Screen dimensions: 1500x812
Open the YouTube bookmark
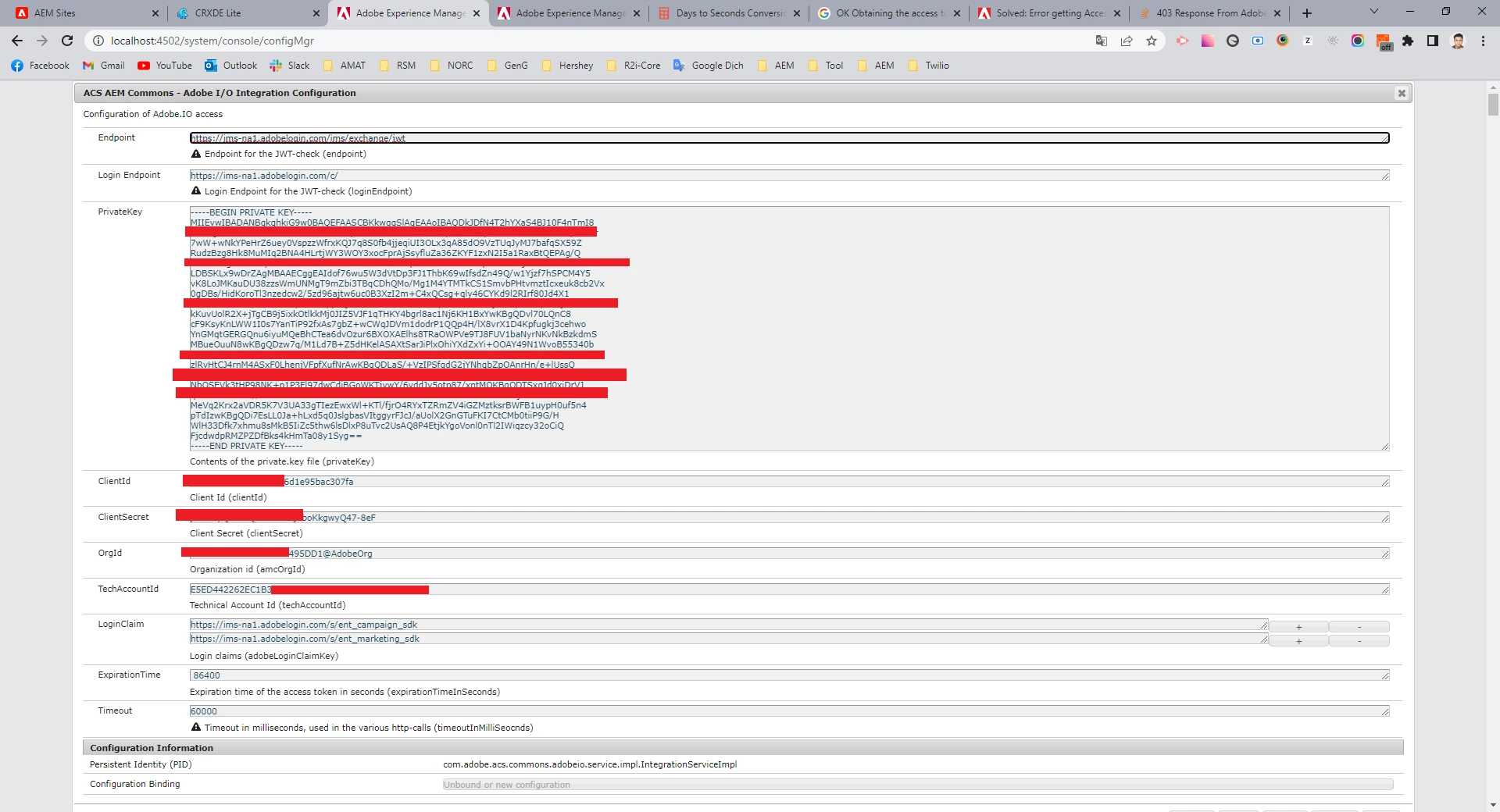point(165,66)
